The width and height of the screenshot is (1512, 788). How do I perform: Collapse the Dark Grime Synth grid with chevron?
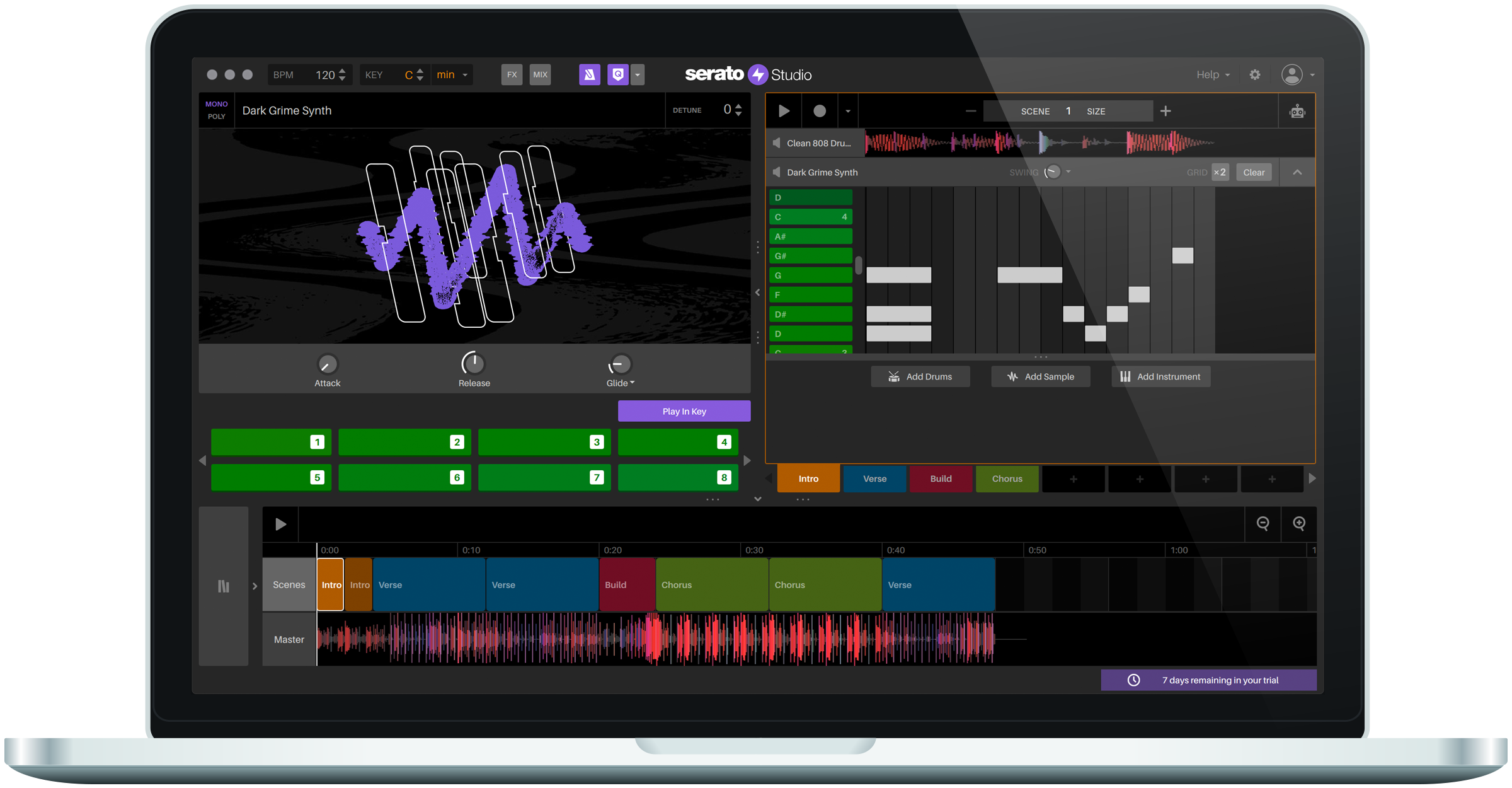click(x=1297, y=171)
